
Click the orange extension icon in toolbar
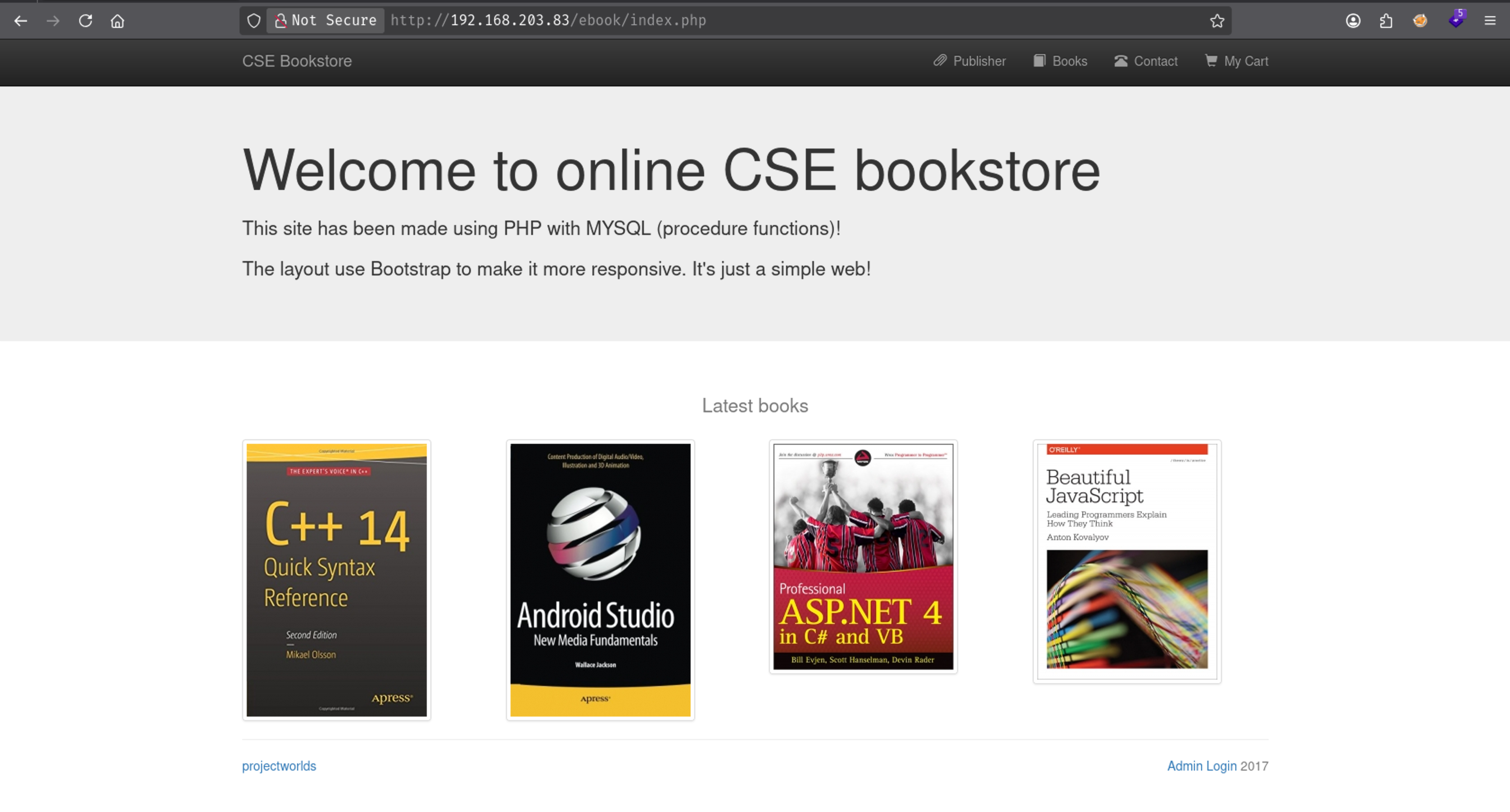point(1420,21)
